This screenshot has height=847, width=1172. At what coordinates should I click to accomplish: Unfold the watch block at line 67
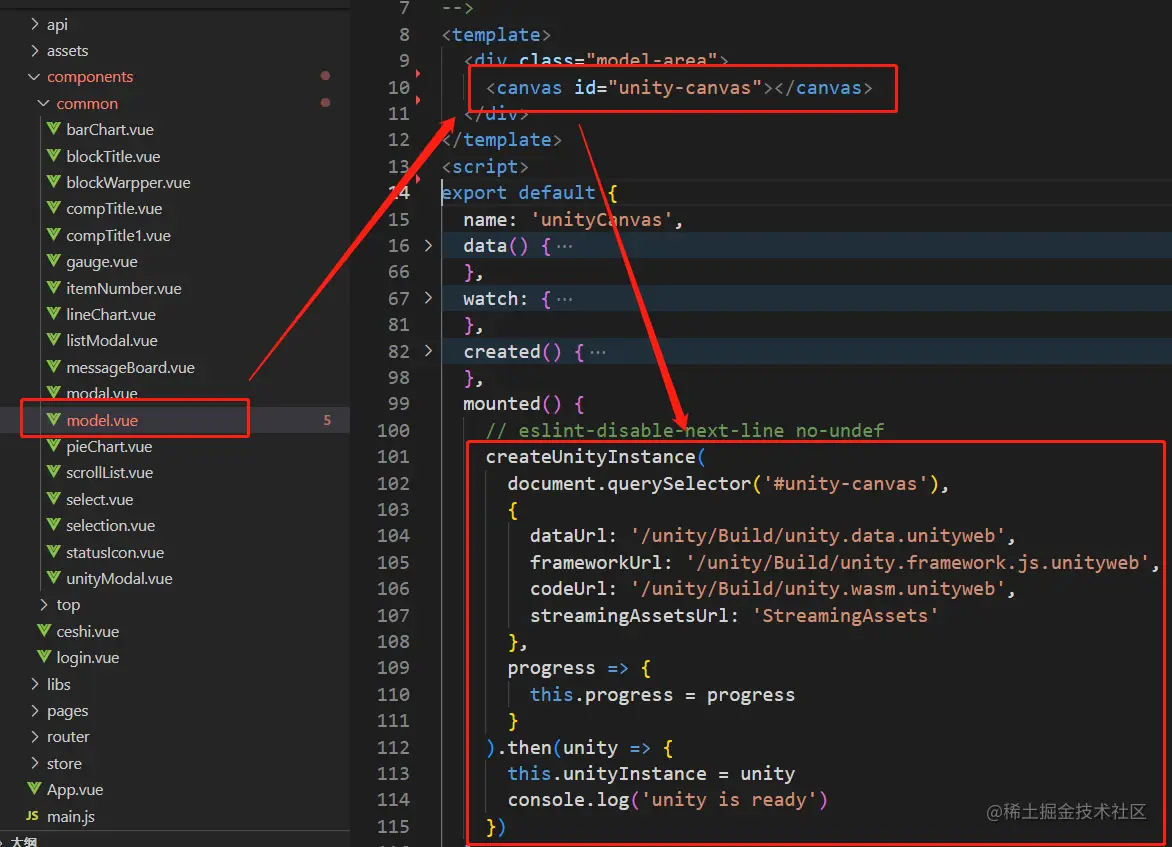[428, 298]
